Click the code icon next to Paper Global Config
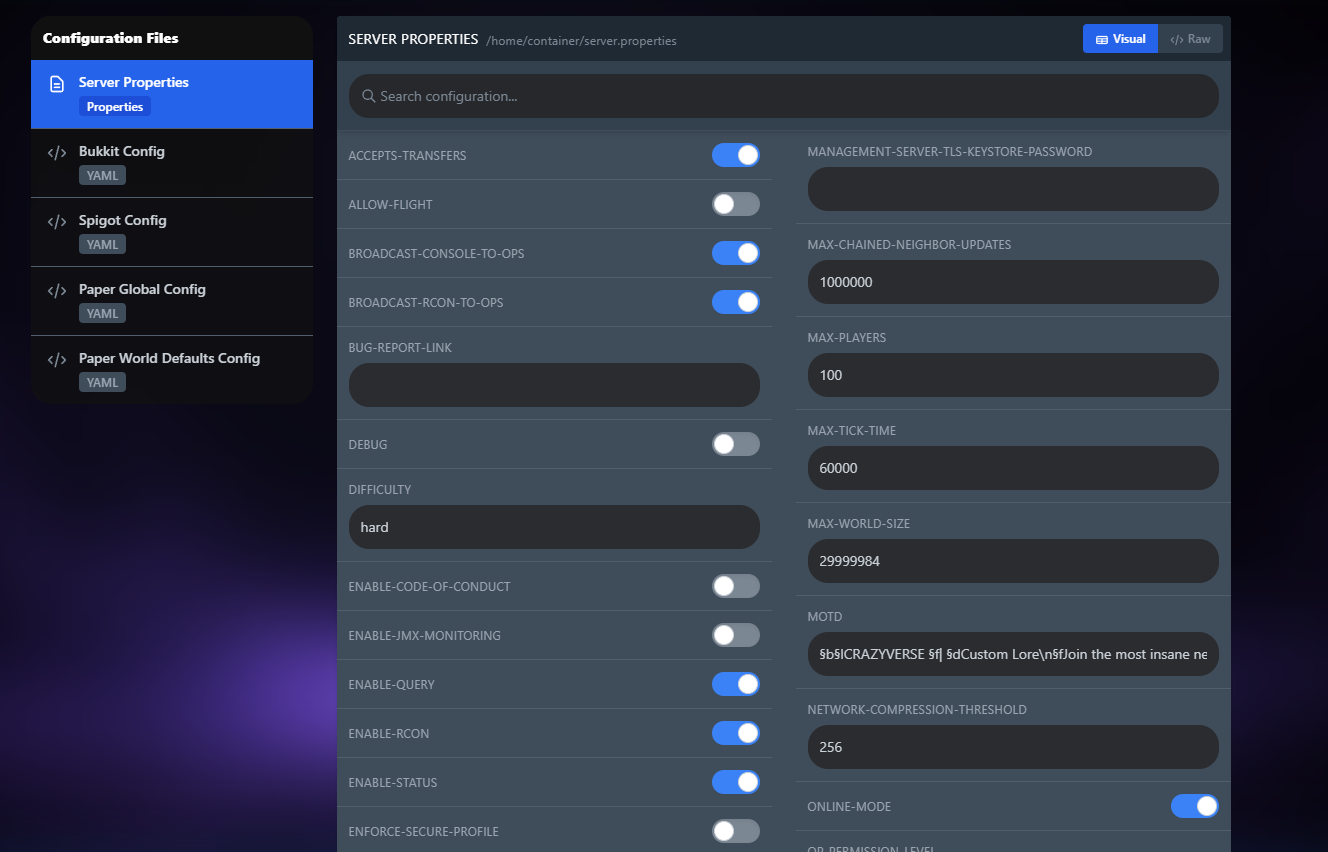Image resolution: width=1328 pixels, height=852 pixels. tap(56, 289)
